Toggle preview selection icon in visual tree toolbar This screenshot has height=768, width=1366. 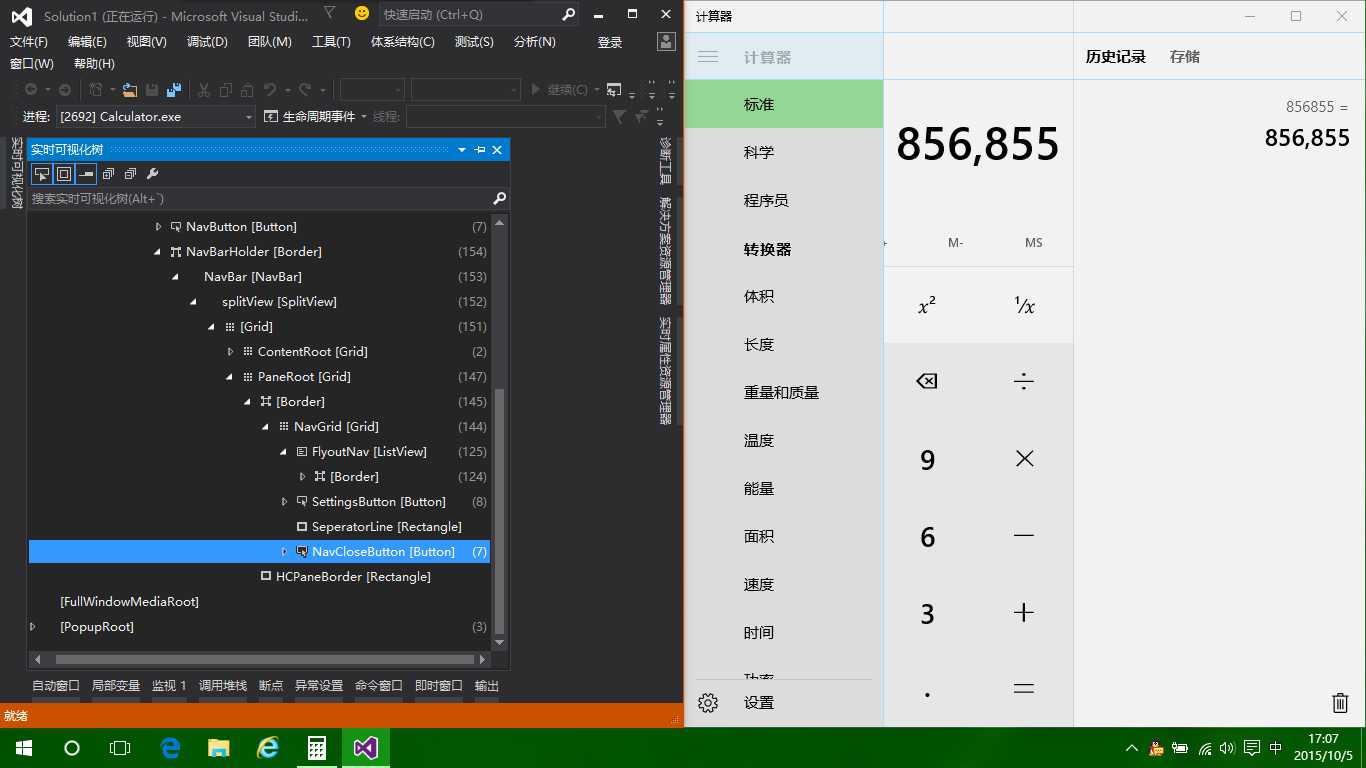tap(86, 174)
